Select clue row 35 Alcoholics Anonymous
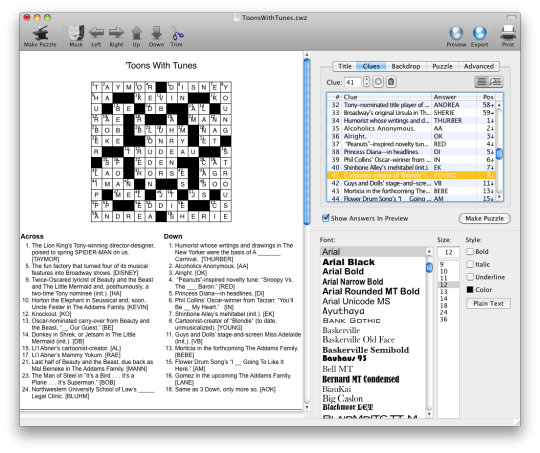 [x=411, y=128]
